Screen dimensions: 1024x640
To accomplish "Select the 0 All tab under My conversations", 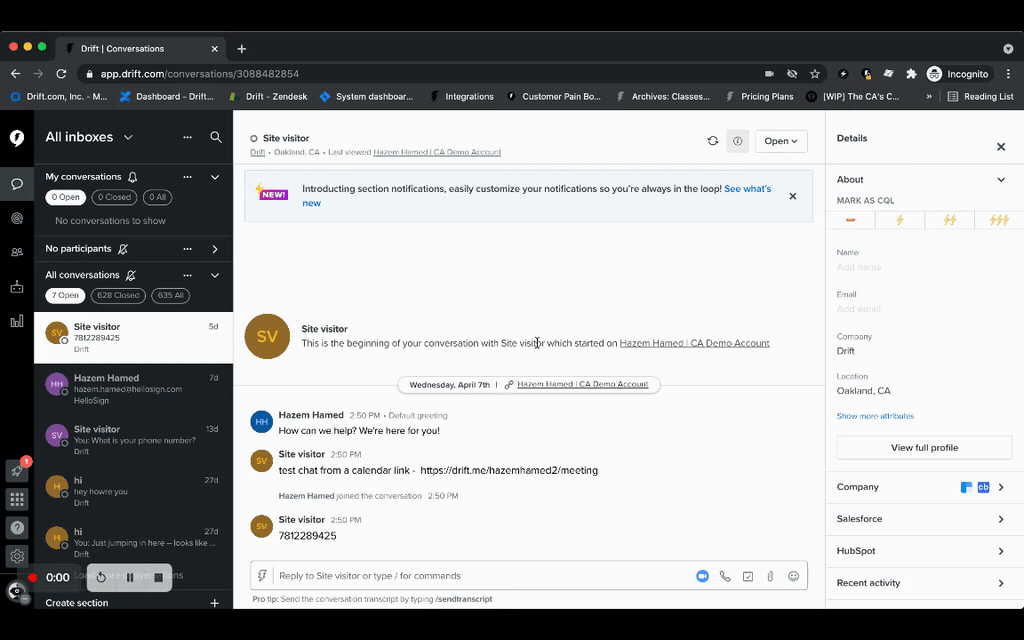I will click(157, 197).
